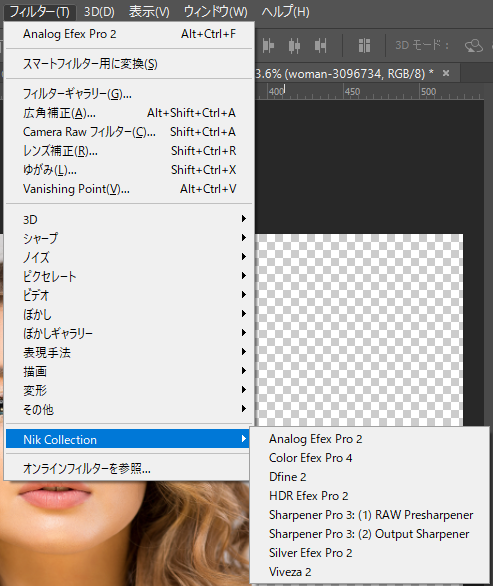
Task: Open the 3D(D) menu
Action: point(99,12)
